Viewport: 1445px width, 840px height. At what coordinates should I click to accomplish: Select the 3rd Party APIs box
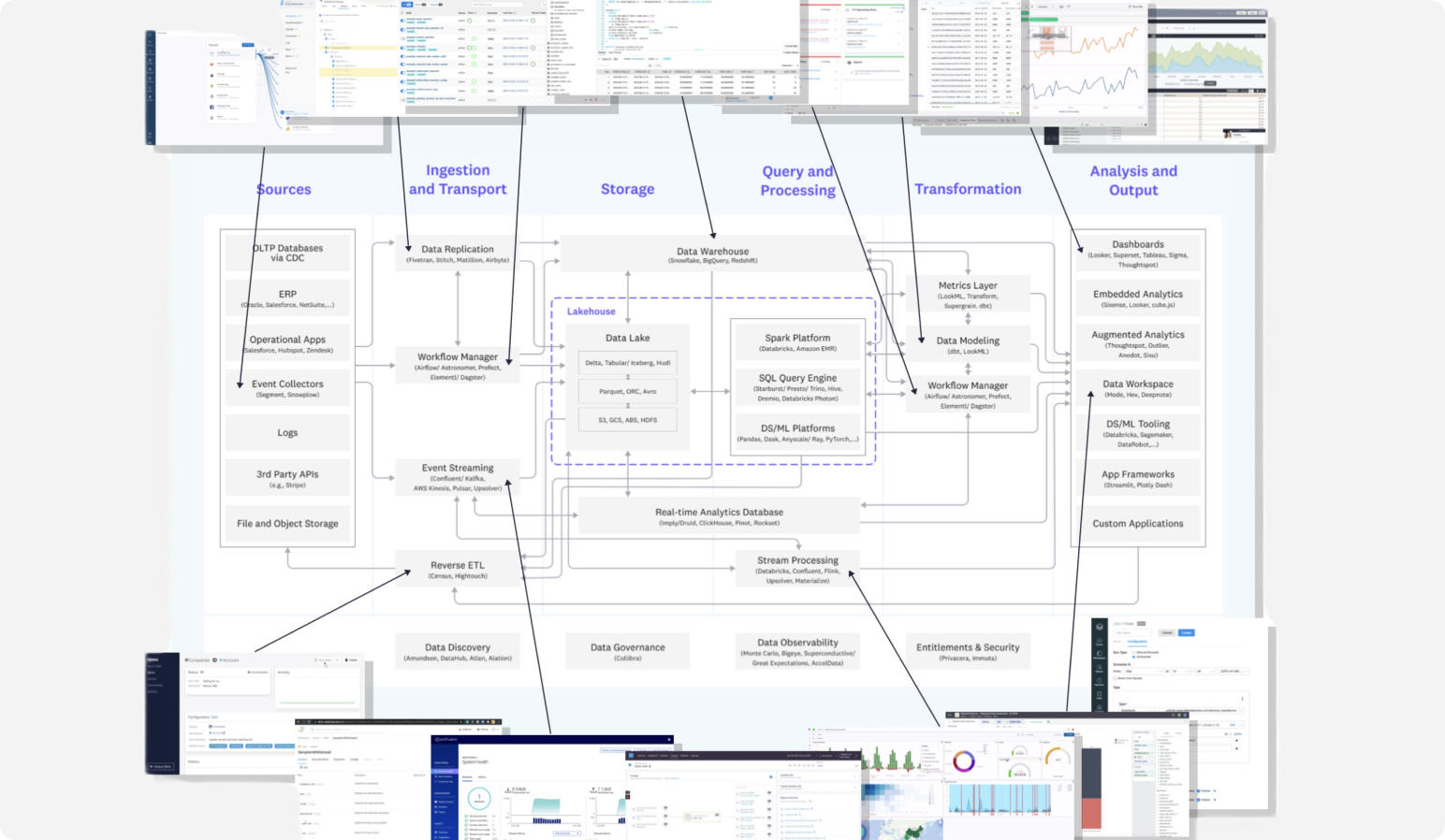pyautogui.click(x=287, y=478)
